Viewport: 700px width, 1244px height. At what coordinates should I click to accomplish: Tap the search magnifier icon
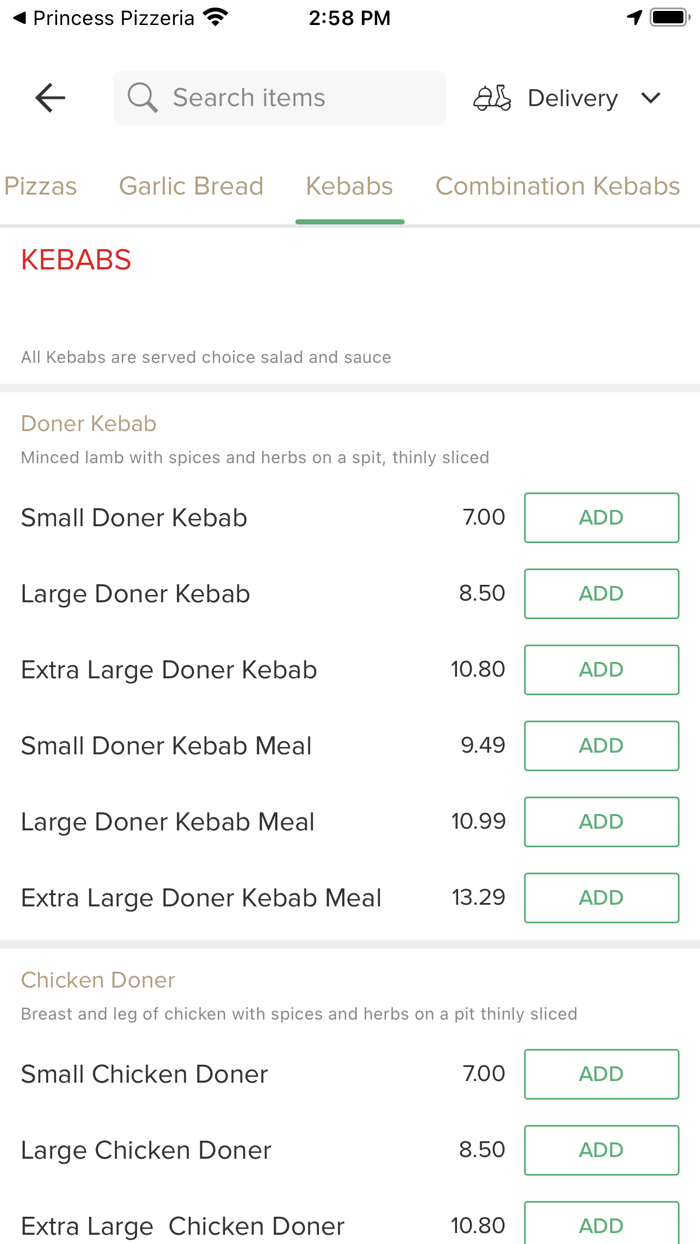tap(142, 98)
